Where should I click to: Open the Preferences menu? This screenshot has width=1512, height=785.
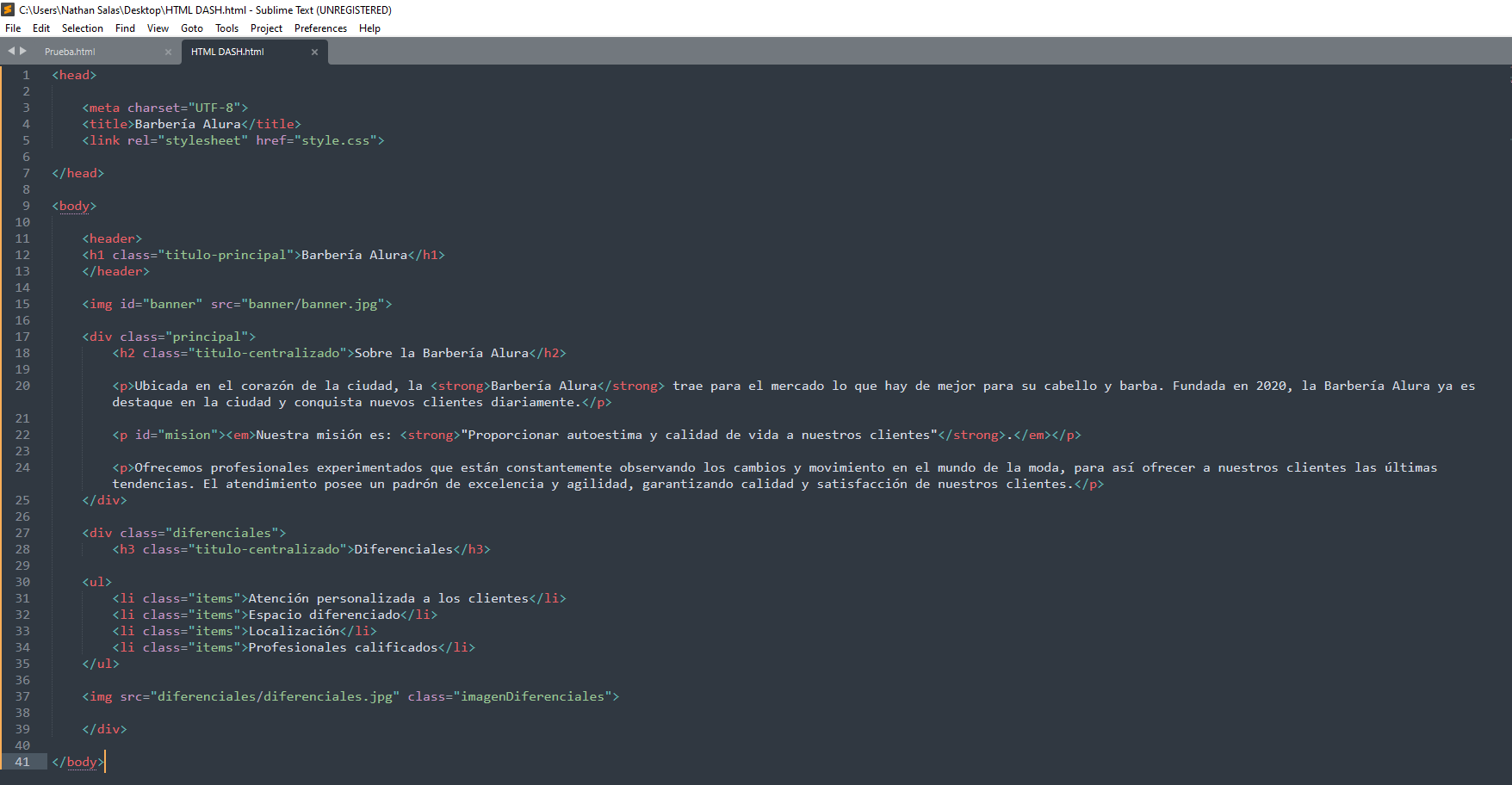[320, 28]
